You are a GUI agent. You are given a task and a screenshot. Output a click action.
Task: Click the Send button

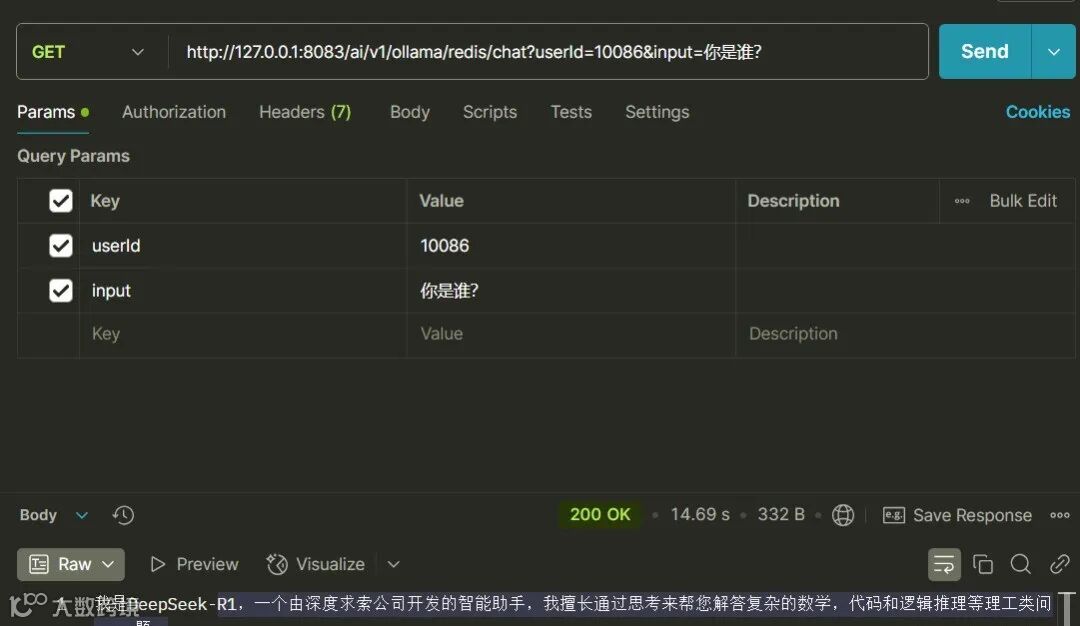983,51
